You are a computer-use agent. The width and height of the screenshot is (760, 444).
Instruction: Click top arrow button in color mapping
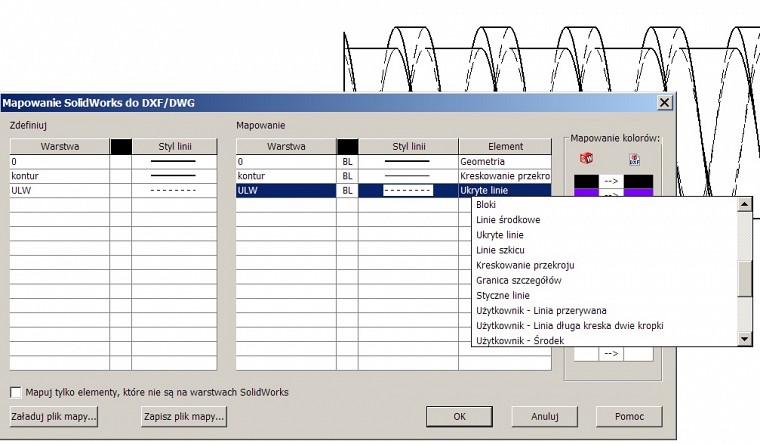coord(611,181)
